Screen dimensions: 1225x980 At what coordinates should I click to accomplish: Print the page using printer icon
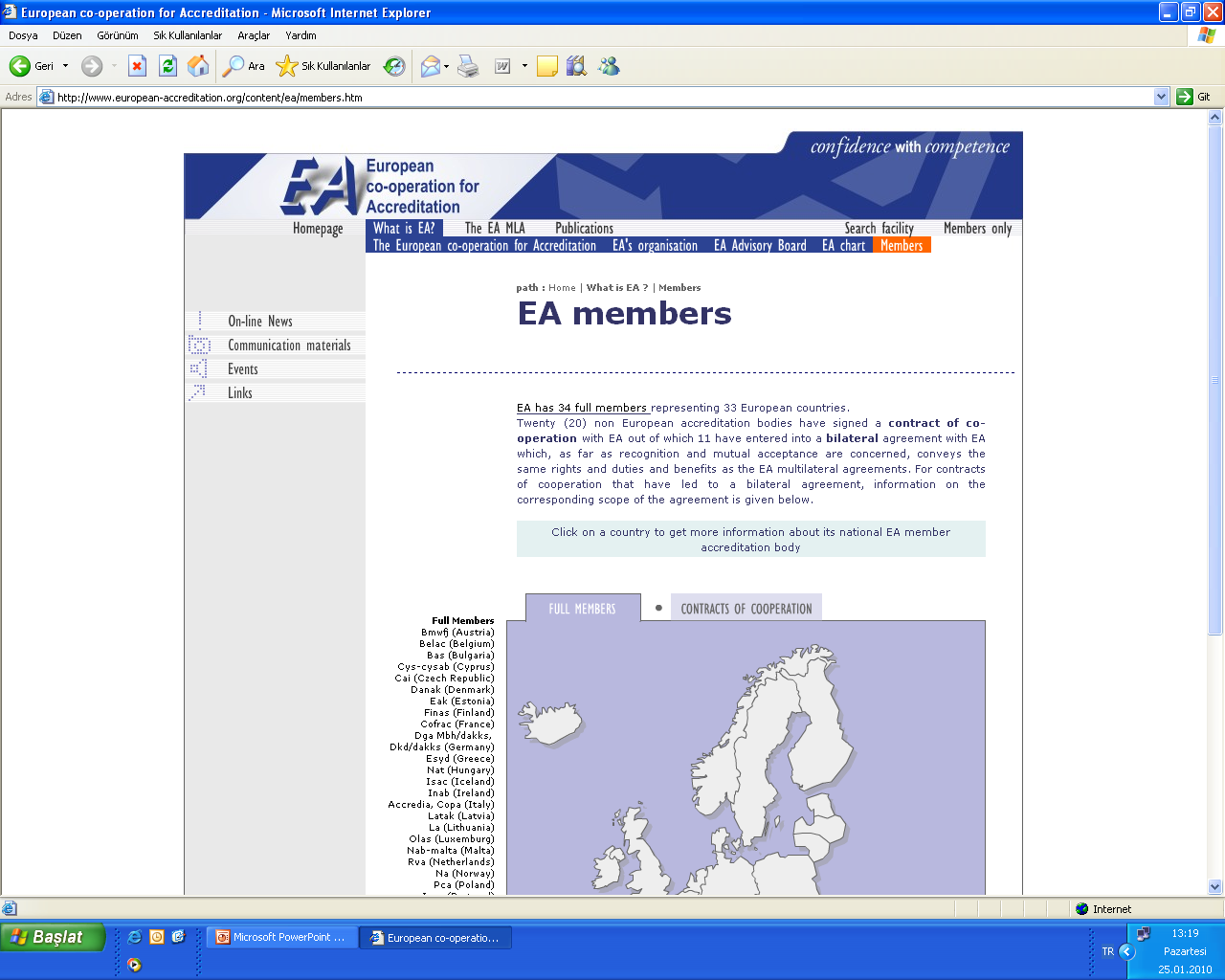pyautogui.click(x=468, y=66)
